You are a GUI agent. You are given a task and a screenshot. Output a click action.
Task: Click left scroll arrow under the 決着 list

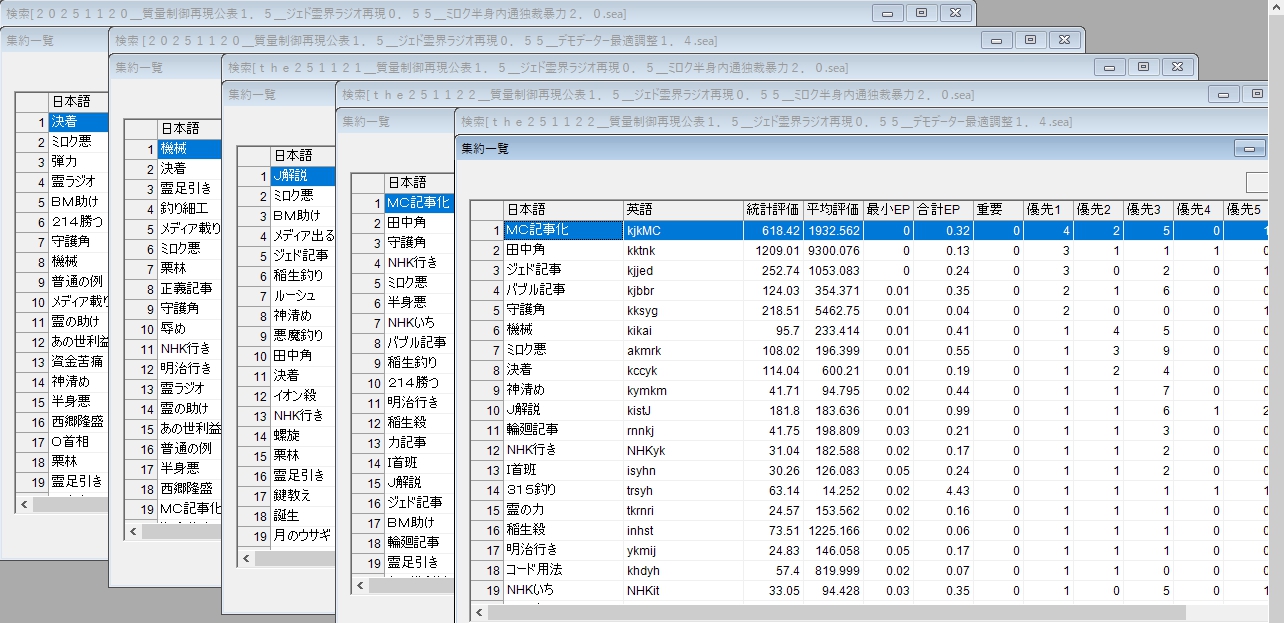pos(24,505)
